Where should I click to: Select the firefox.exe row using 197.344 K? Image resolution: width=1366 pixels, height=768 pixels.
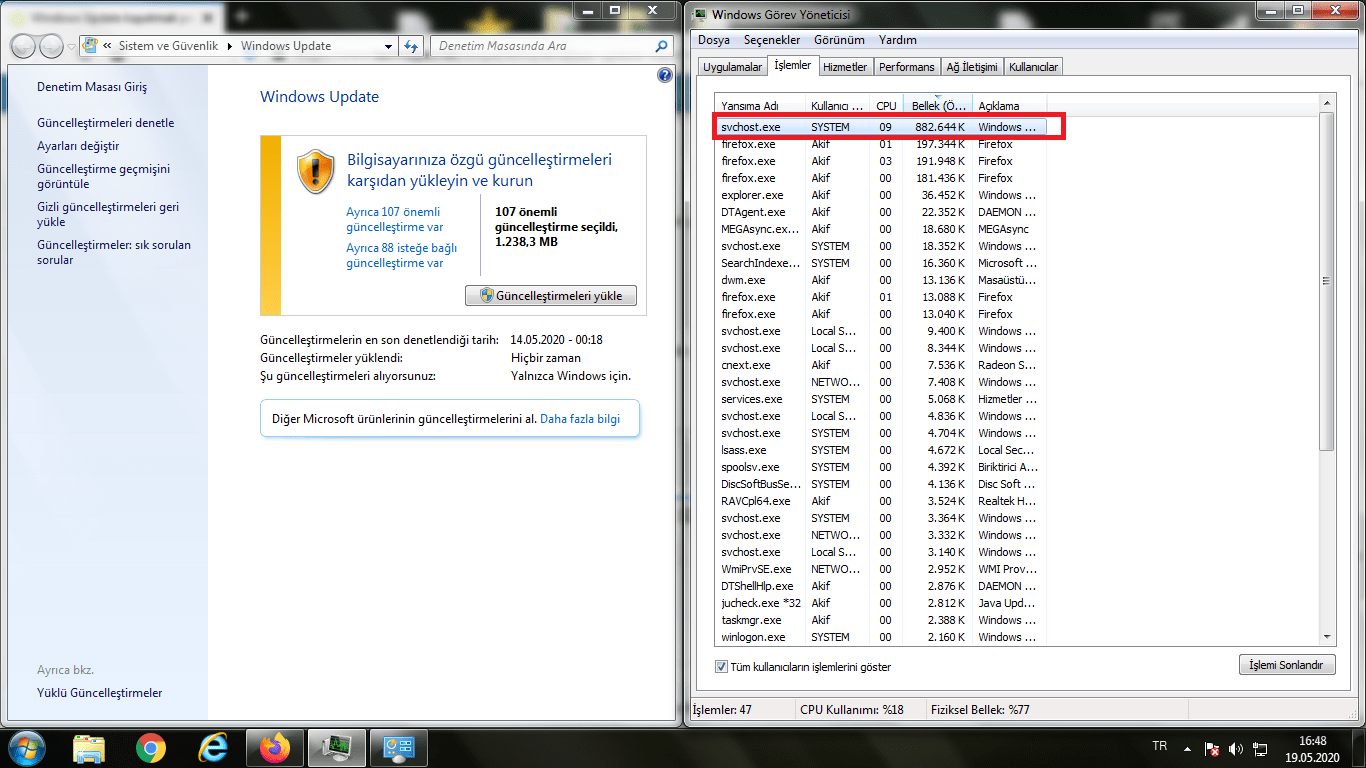(x=881, y=144)
